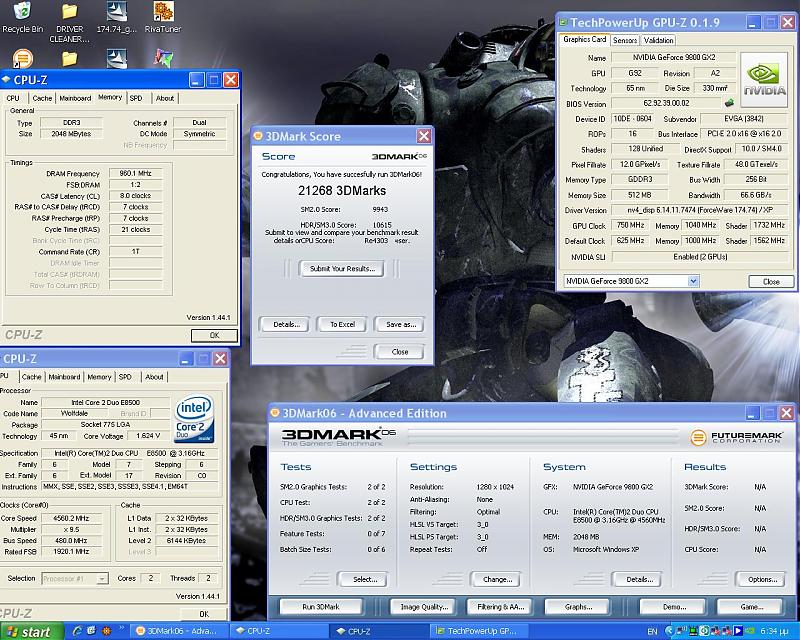800x640 pixels.
Task: Click the Graphs... button in 3DMark06
Action: pos(579,607)
